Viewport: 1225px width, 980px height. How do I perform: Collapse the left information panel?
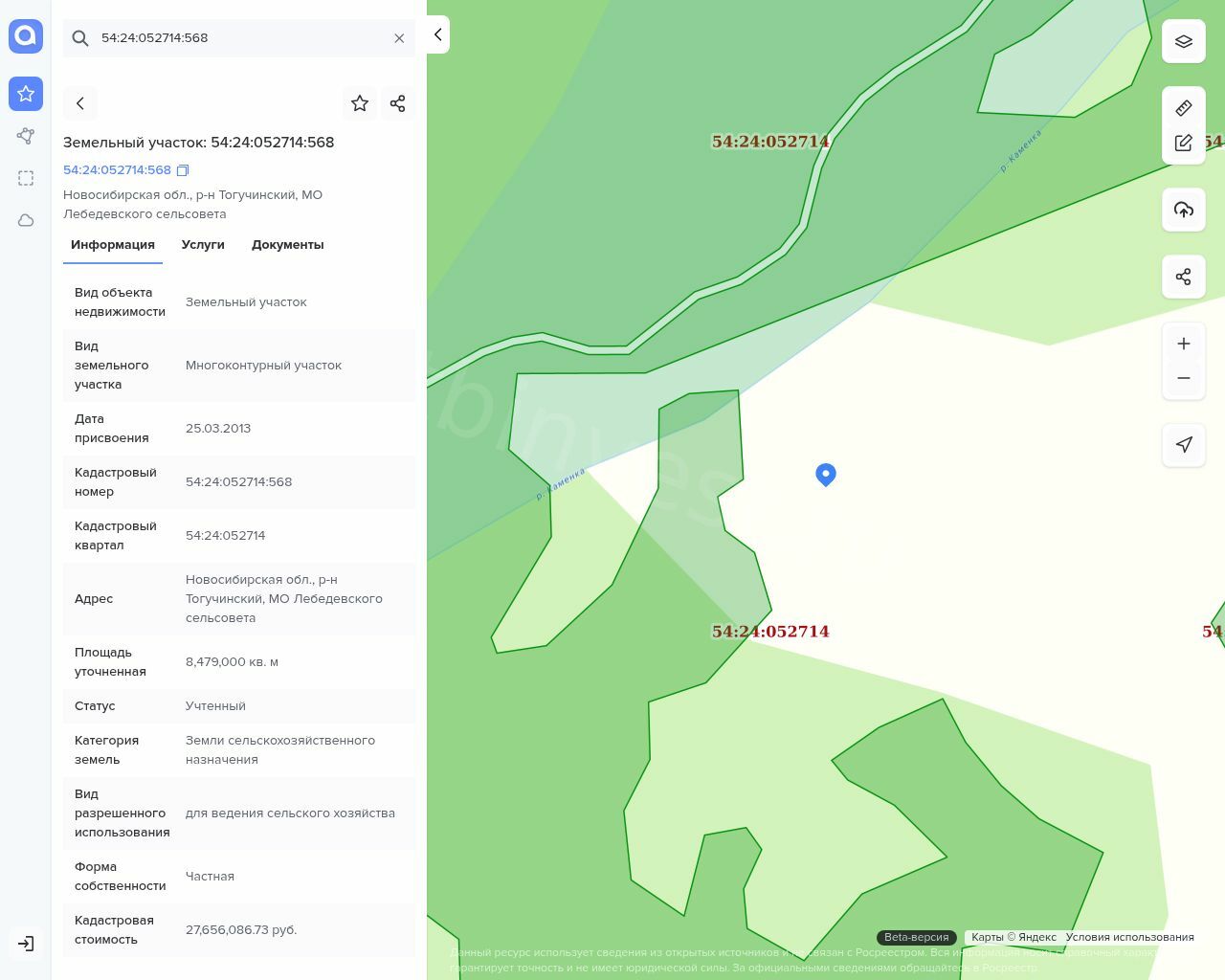[437, 34]
